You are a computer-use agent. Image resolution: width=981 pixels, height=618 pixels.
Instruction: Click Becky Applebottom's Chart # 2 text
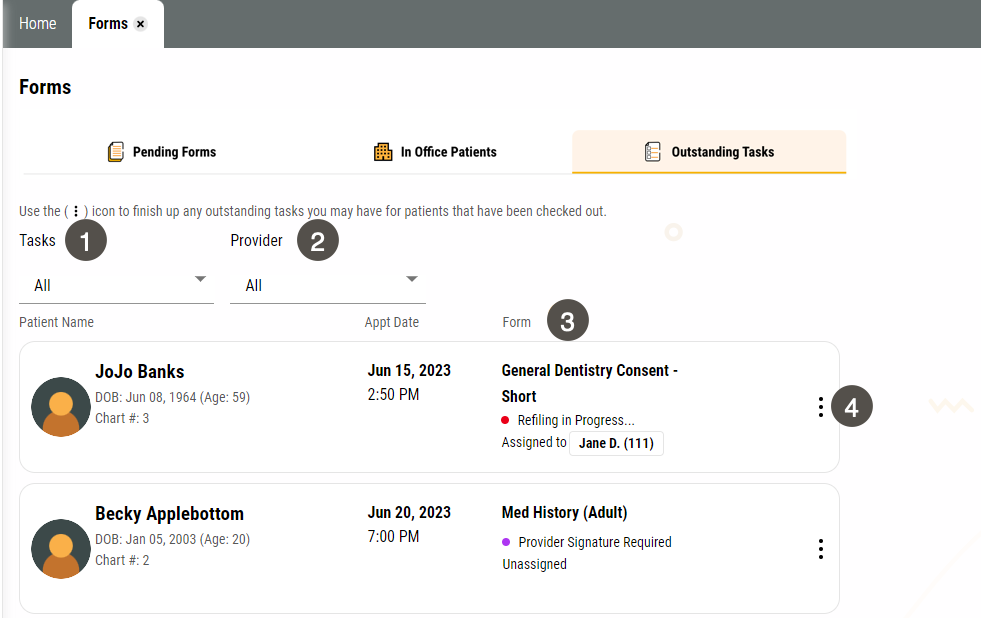pos(122,560)
